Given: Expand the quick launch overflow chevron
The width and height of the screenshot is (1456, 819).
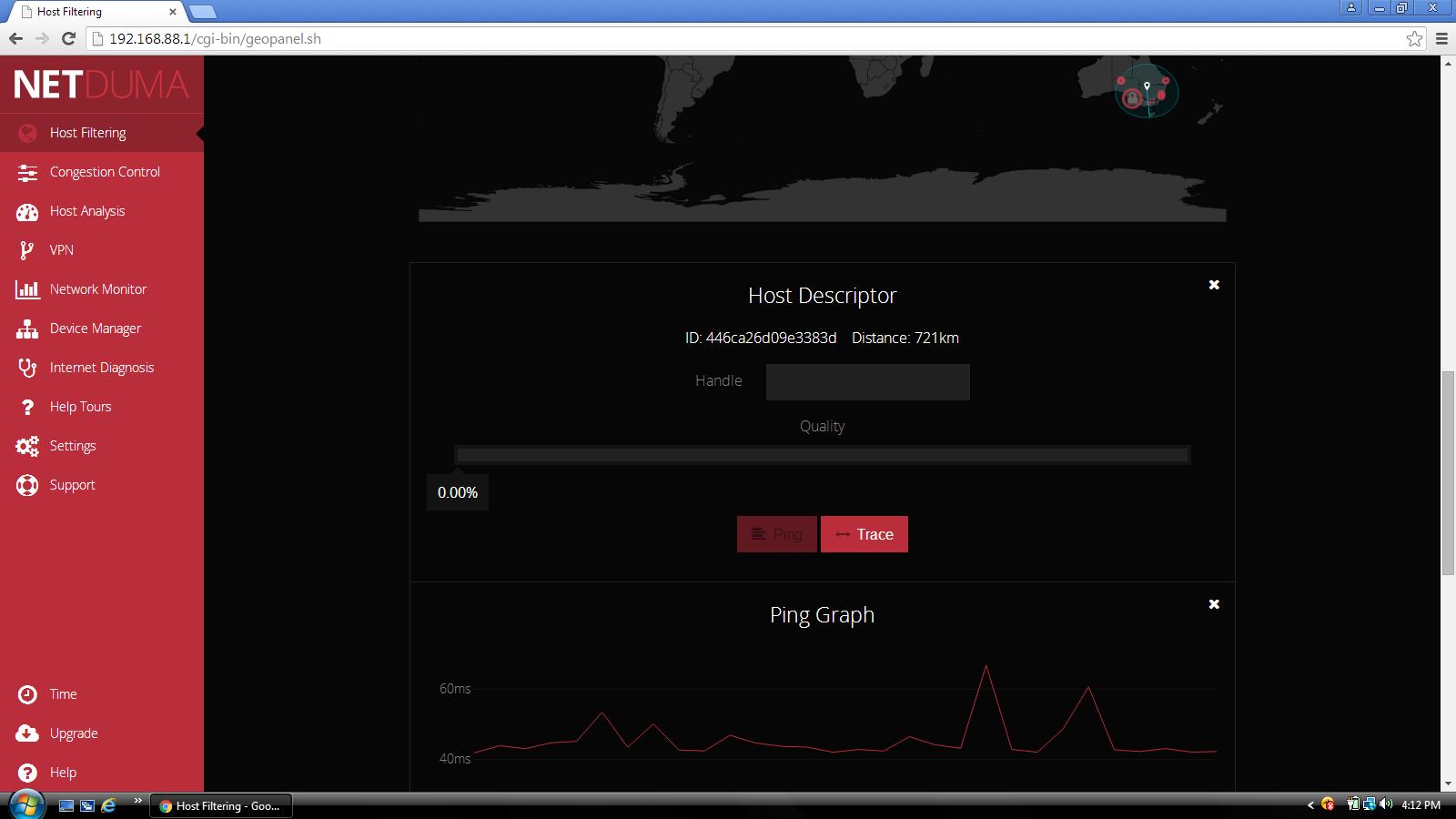Looking at the screenshot, I should 137,801.
